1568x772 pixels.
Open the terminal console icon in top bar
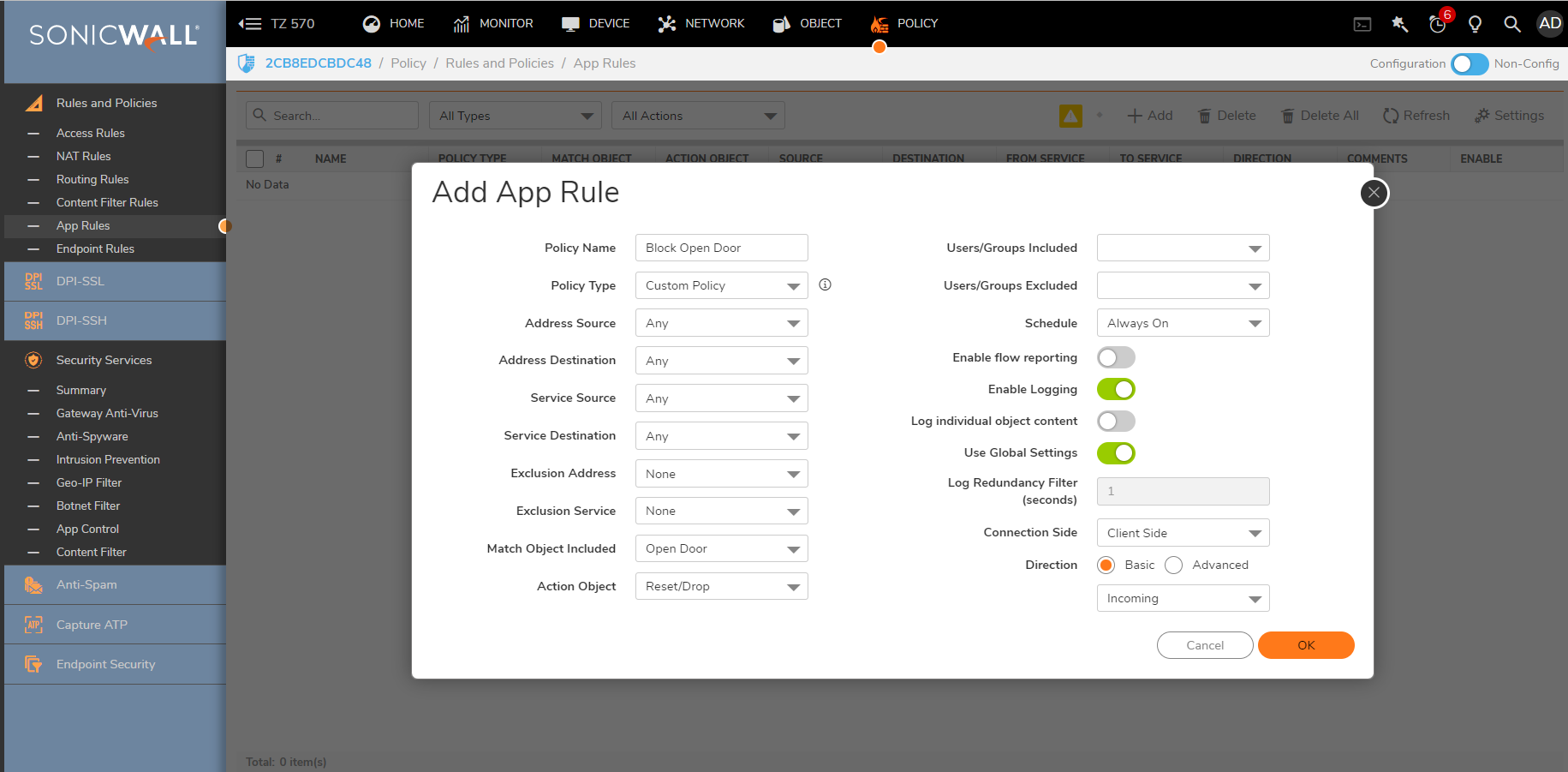pyautogui.click(x=1362, y=25)
